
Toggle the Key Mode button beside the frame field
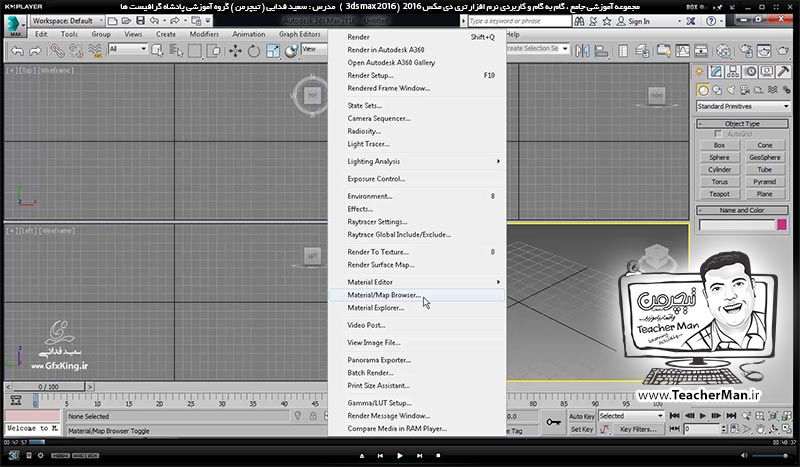click(x=674, y=429)
